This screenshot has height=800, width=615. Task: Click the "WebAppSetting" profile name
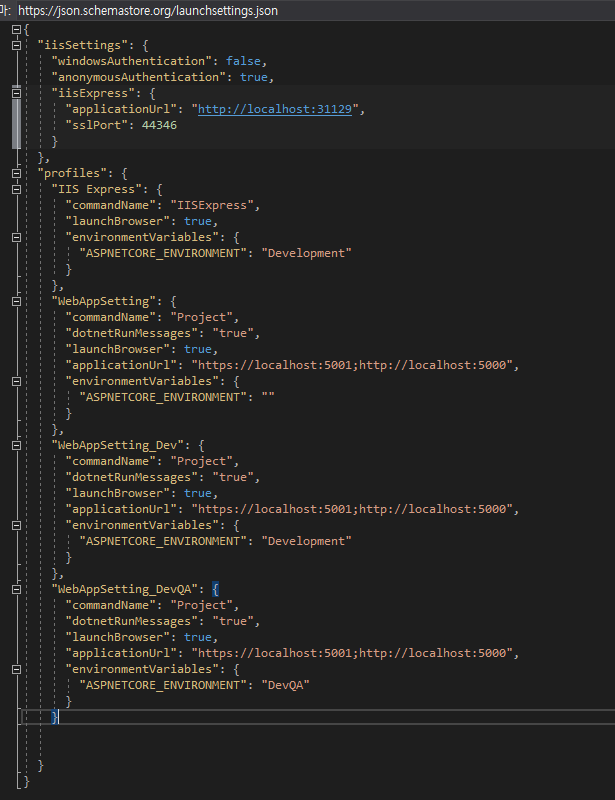pyautogui.click(x=104, y=302)
